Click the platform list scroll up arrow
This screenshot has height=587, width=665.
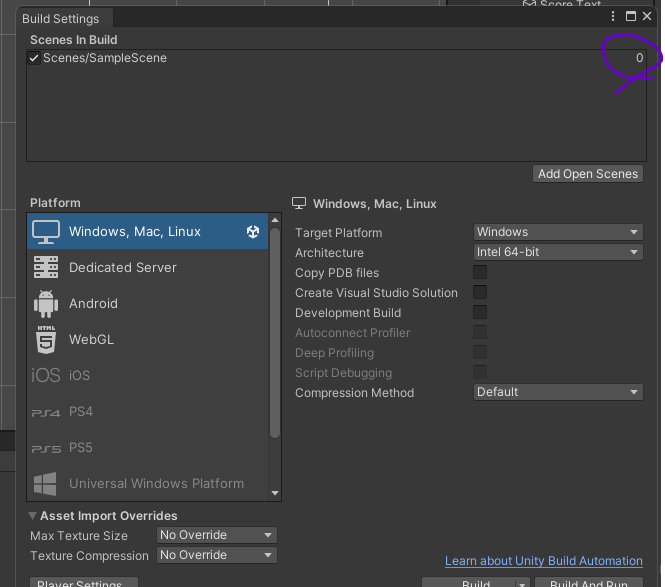275,220
